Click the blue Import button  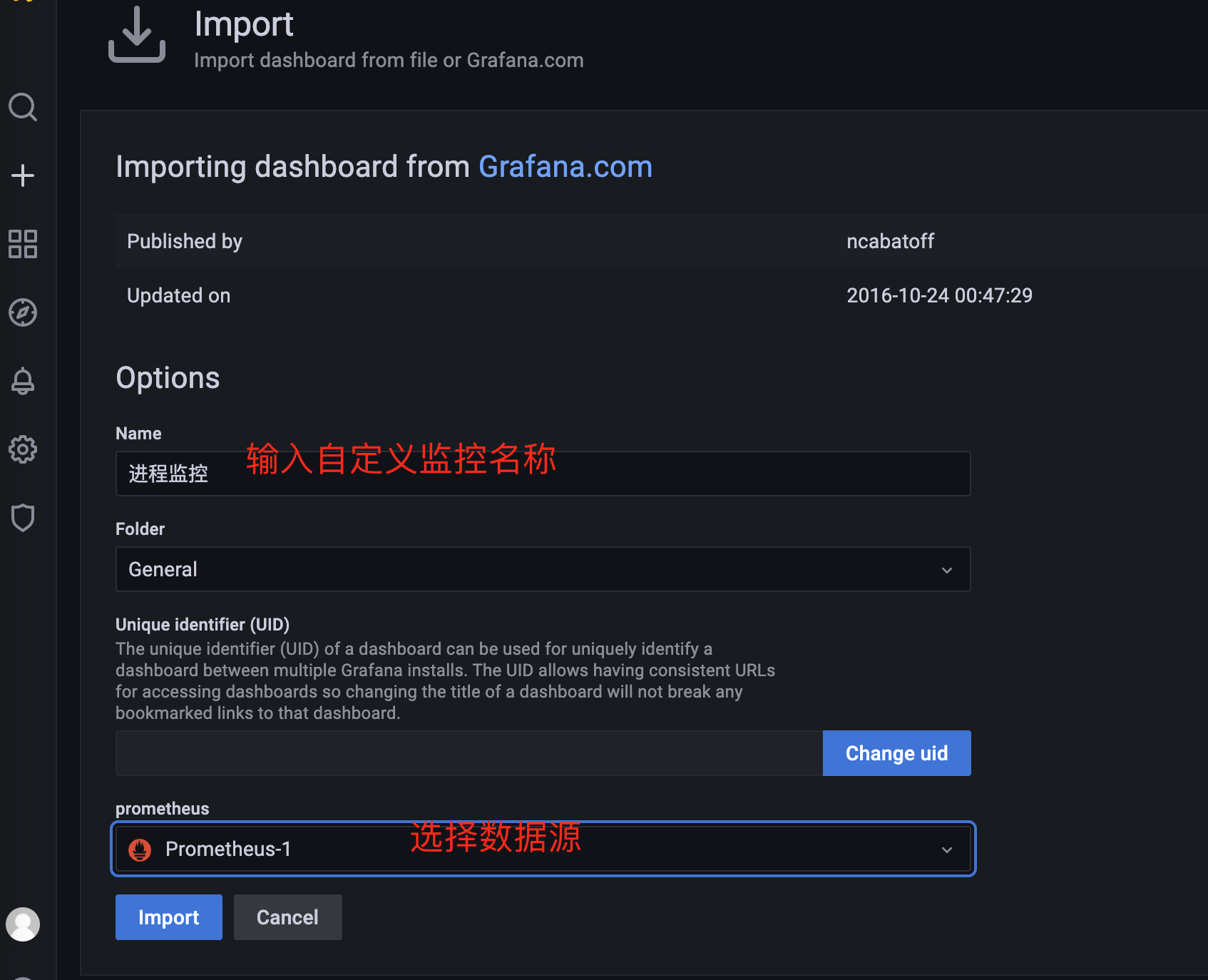click(169, 917)
